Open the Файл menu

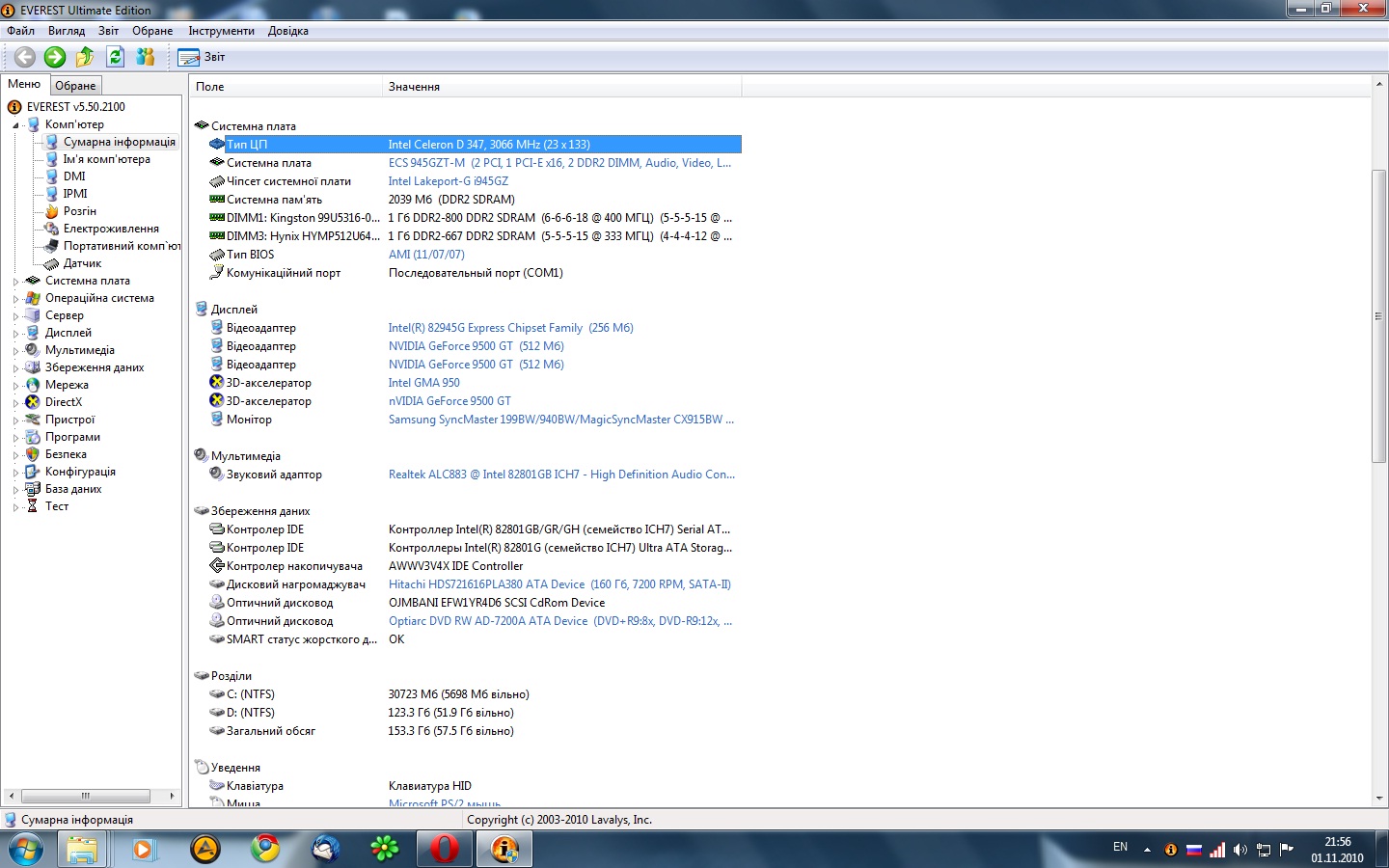(20, 31)
